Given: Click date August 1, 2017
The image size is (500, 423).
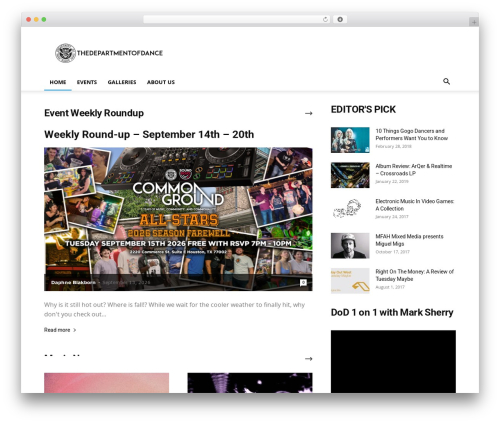Looking at the screenshot, I should point(390,287).
